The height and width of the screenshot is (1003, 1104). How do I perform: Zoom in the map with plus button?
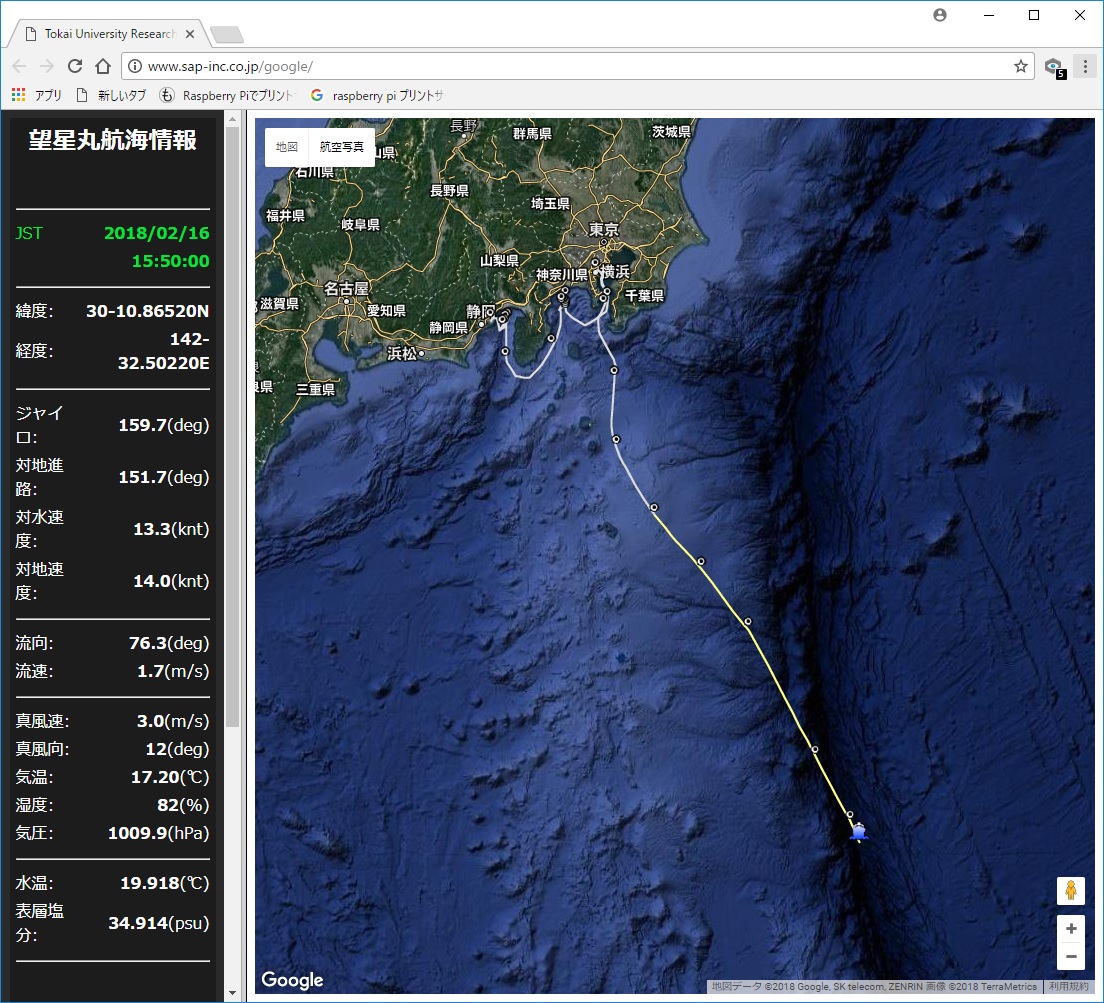click(x=1071, y=928)
